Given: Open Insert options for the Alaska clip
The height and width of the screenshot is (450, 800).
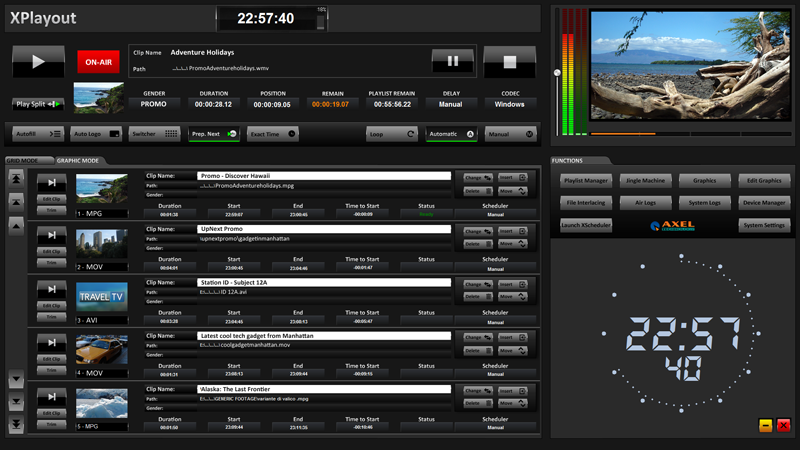Looking at the screenshot, I should pos(509,391).
